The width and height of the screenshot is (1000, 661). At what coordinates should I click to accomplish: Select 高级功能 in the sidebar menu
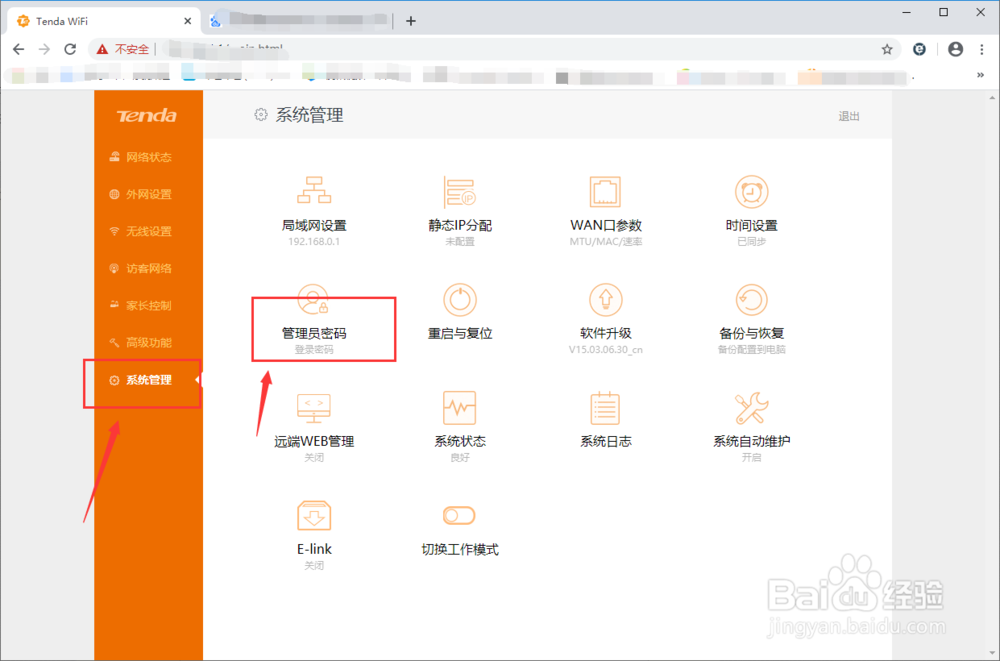(x=140, y=343)
